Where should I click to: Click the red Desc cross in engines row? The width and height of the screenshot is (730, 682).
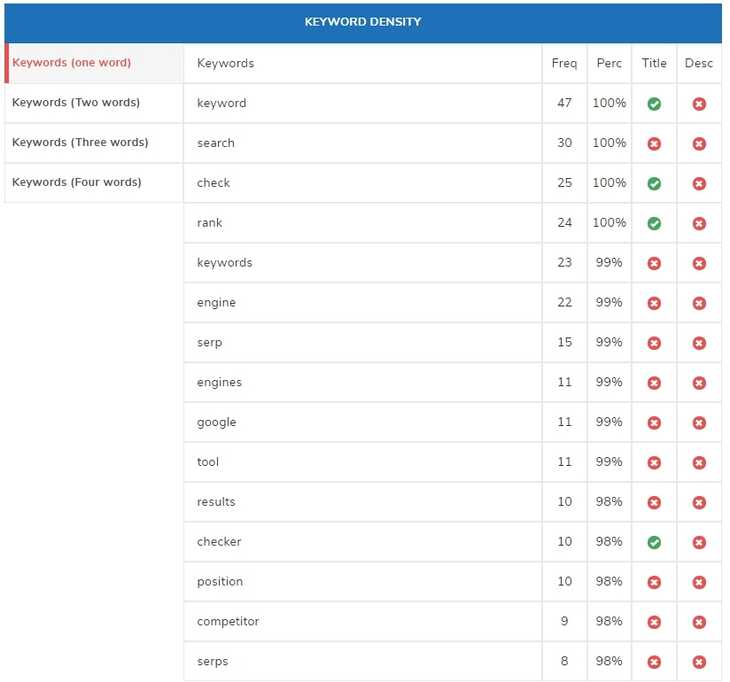tap(699, 383)
